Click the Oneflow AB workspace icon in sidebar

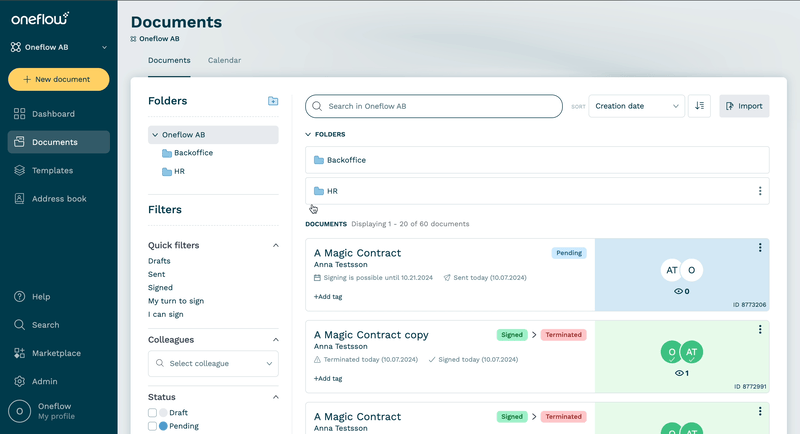(16, 47)
